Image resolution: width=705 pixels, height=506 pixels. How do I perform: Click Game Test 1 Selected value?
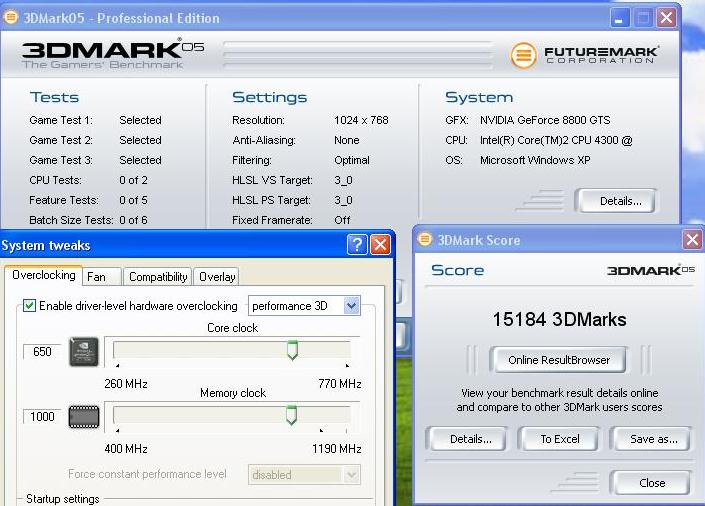140,120
